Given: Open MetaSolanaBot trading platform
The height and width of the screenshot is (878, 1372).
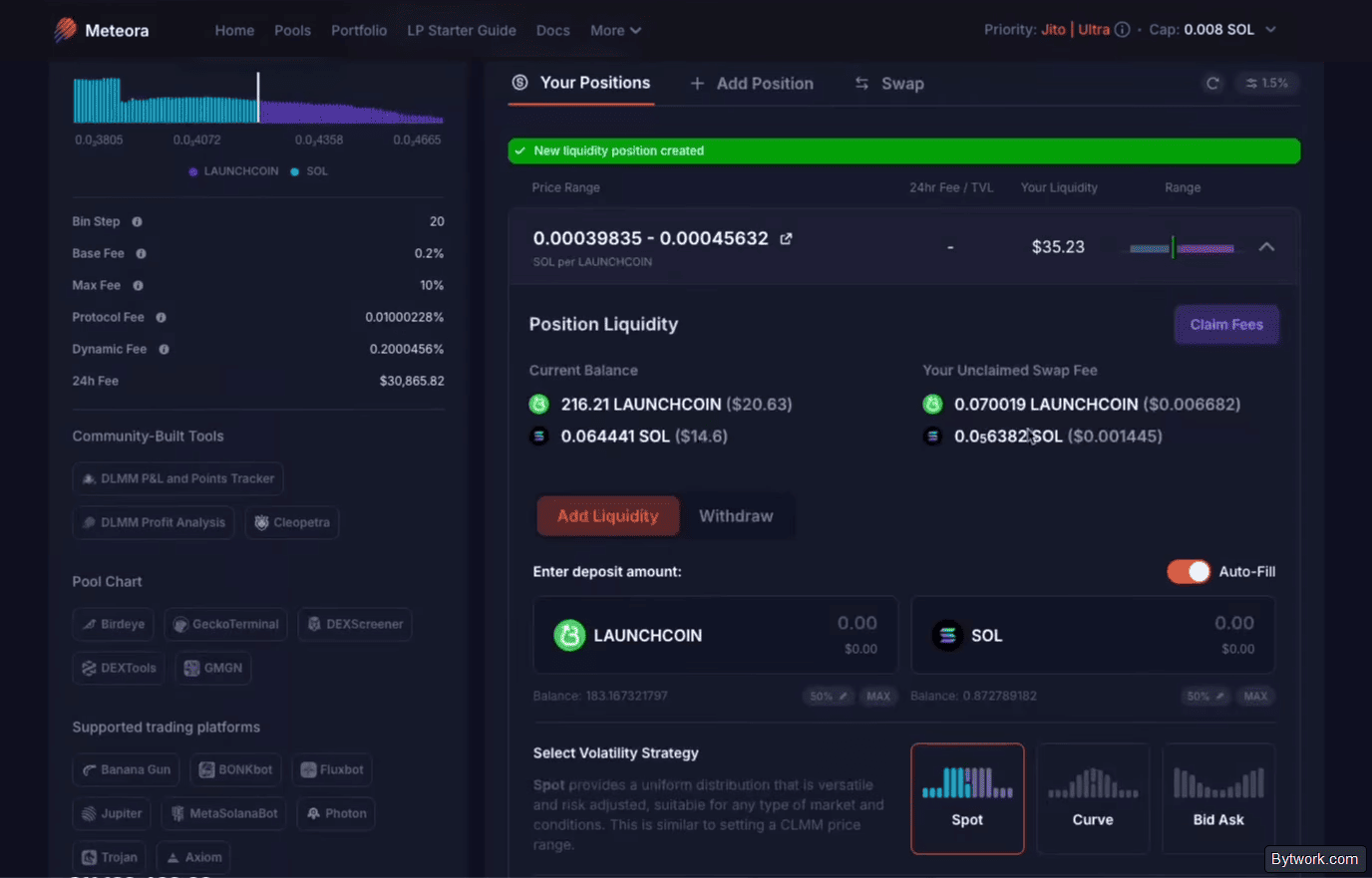Looking at the screenshot, I should pyautogui.click(x=223, y=813).
